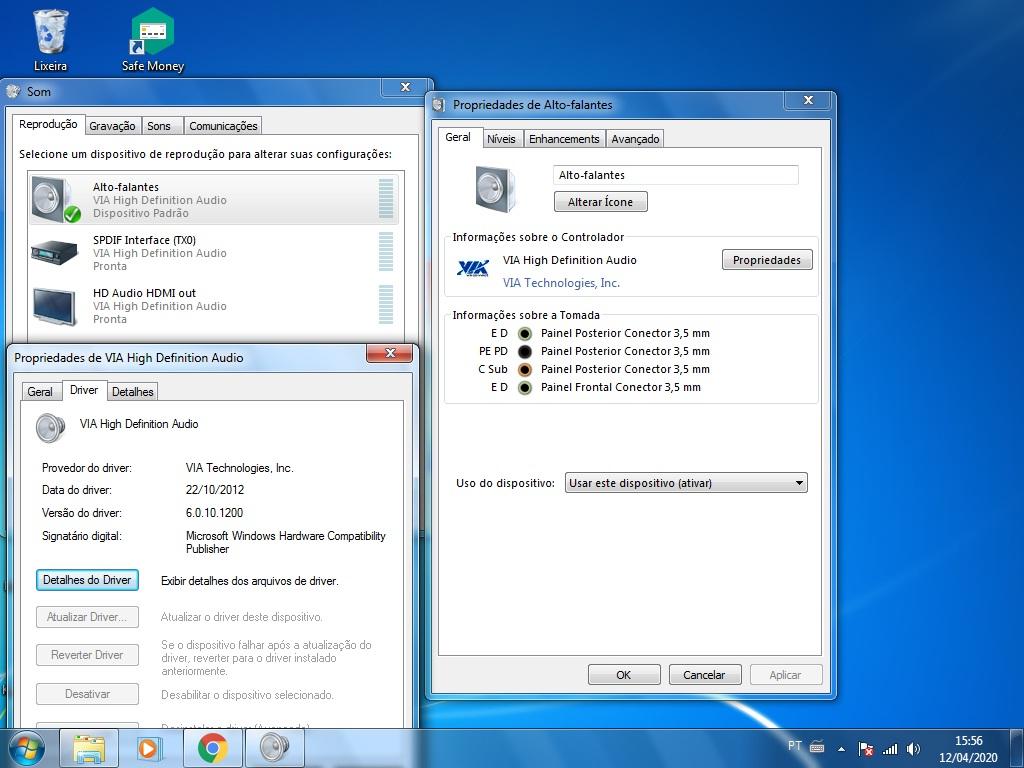Click the Alto-falantes name text field
Image resolution: width=1024 pixels, height=768 pixels.
coord(675,174)
